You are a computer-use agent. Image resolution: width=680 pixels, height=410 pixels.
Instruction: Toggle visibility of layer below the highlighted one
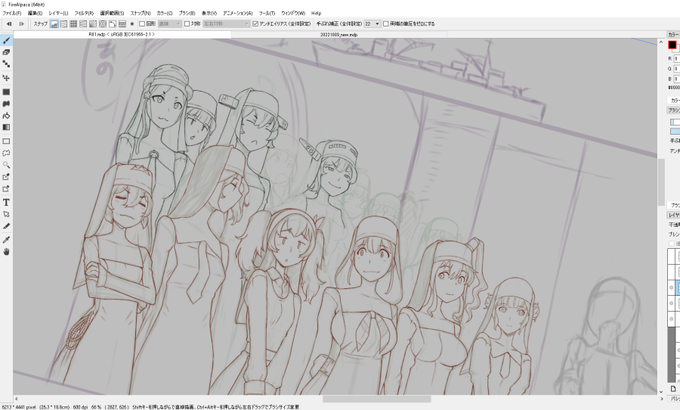(x=671, y=303)
